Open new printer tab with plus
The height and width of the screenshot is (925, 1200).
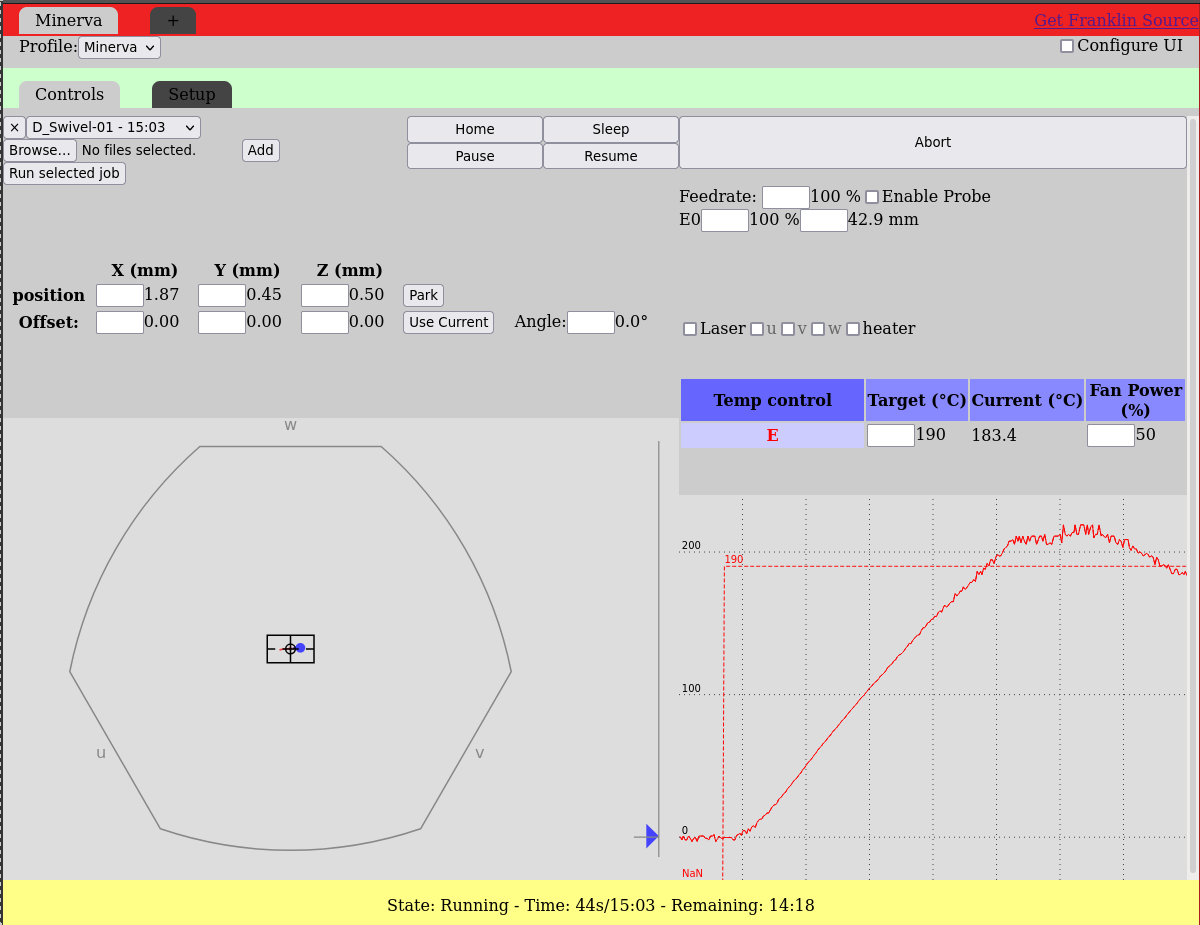click(173, 20)
